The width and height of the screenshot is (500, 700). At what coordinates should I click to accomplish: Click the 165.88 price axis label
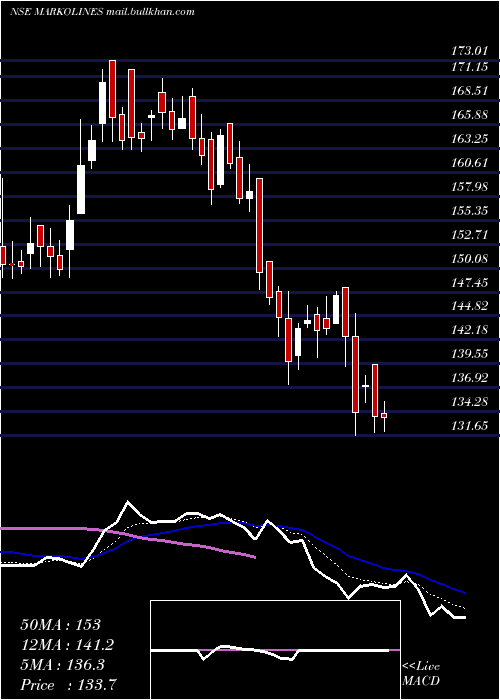469,115
